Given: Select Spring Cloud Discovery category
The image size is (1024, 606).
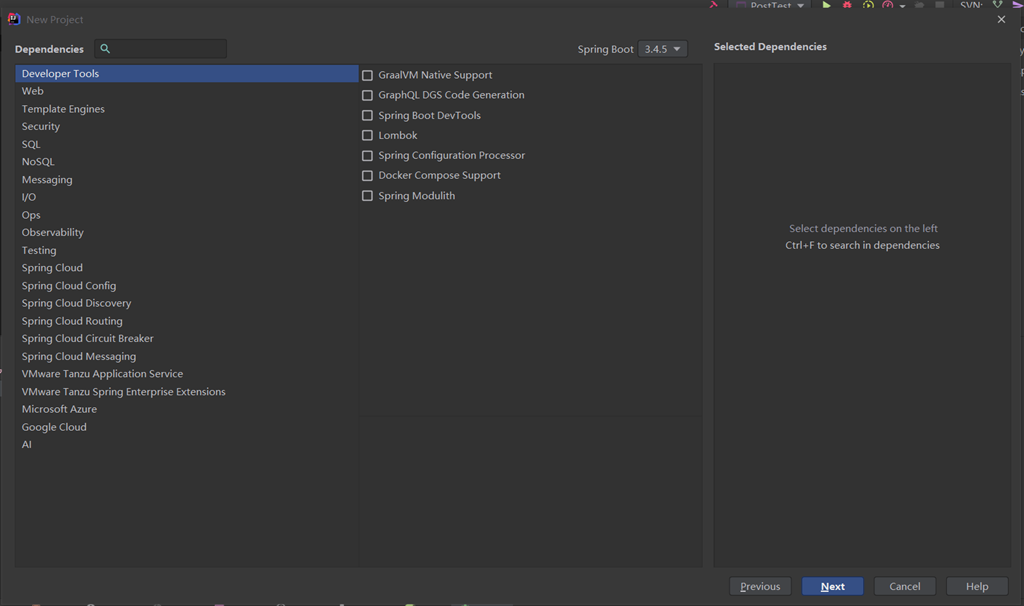Looking at the screenshot, I should coord(187,303).
